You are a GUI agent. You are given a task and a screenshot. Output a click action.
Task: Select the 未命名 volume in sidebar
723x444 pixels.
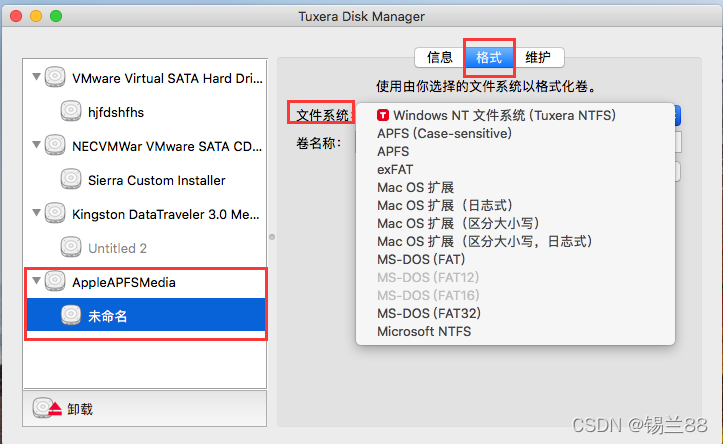pos(146,315)
